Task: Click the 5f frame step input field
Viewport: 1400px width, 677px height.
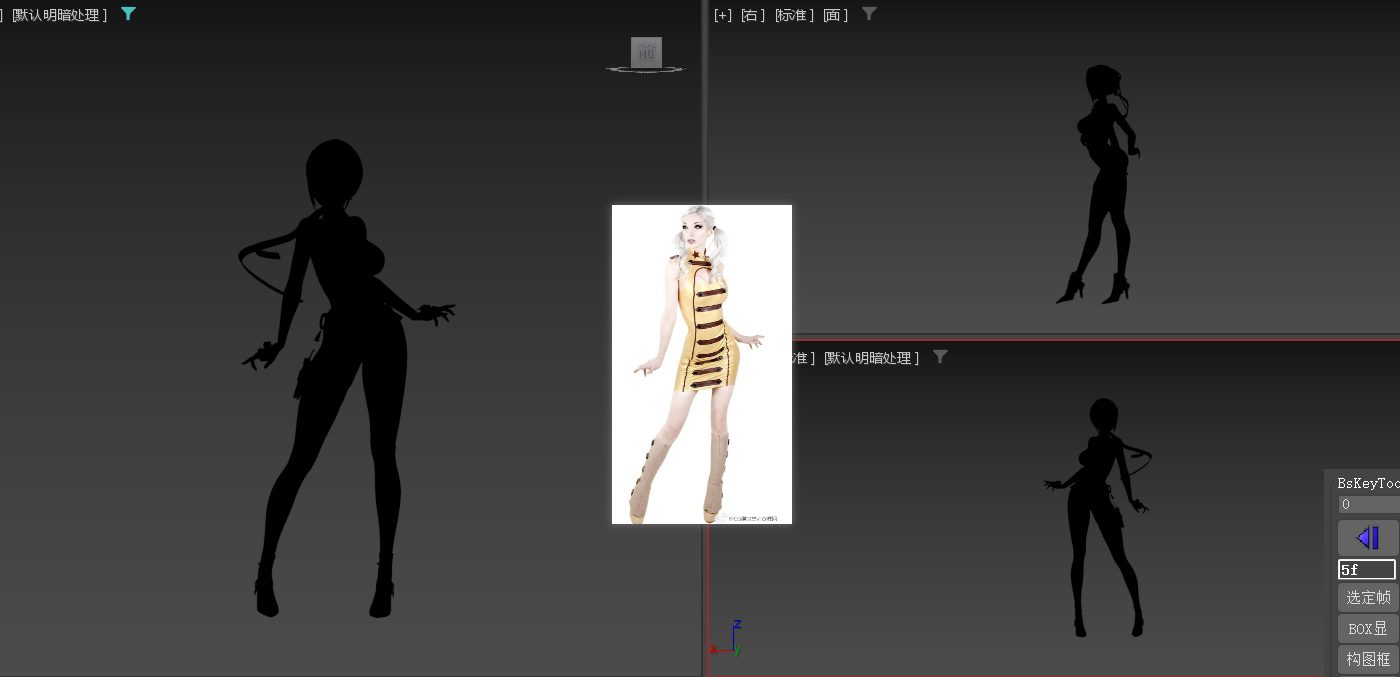Action: click(1366, 570)
